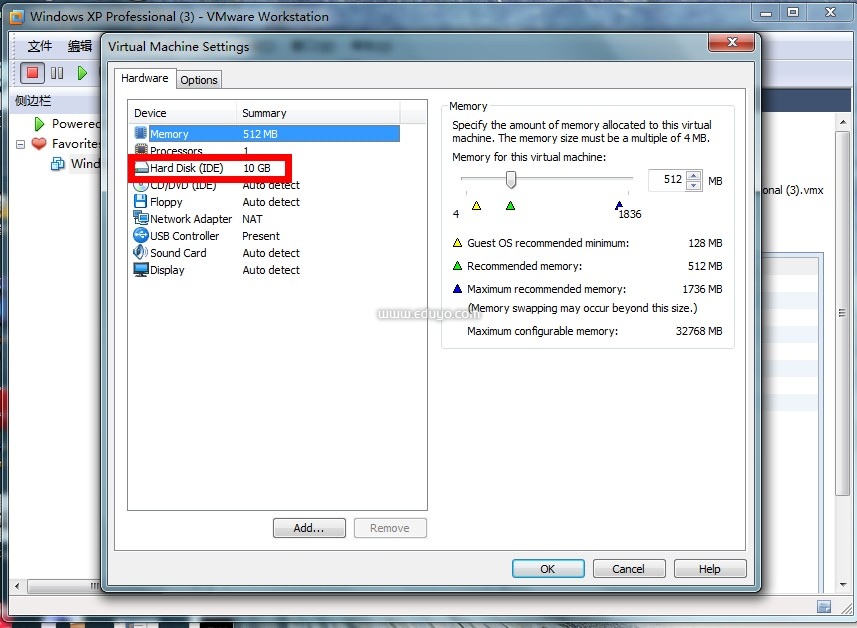Collapse the Favorites tree node
The image size is (857, 628).
click(21, 144)
